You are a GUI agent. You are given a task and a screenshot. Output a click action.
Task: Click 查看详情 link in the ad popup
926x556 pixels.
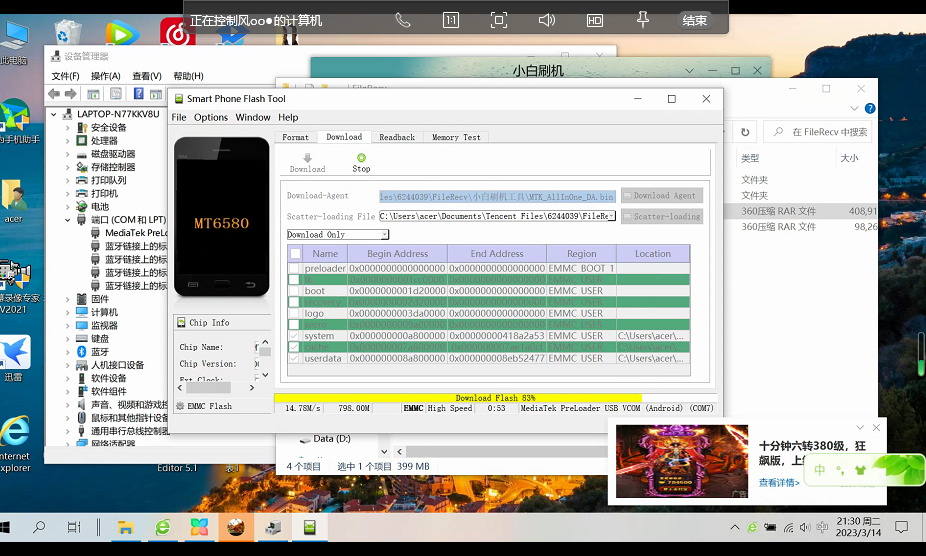779,483
